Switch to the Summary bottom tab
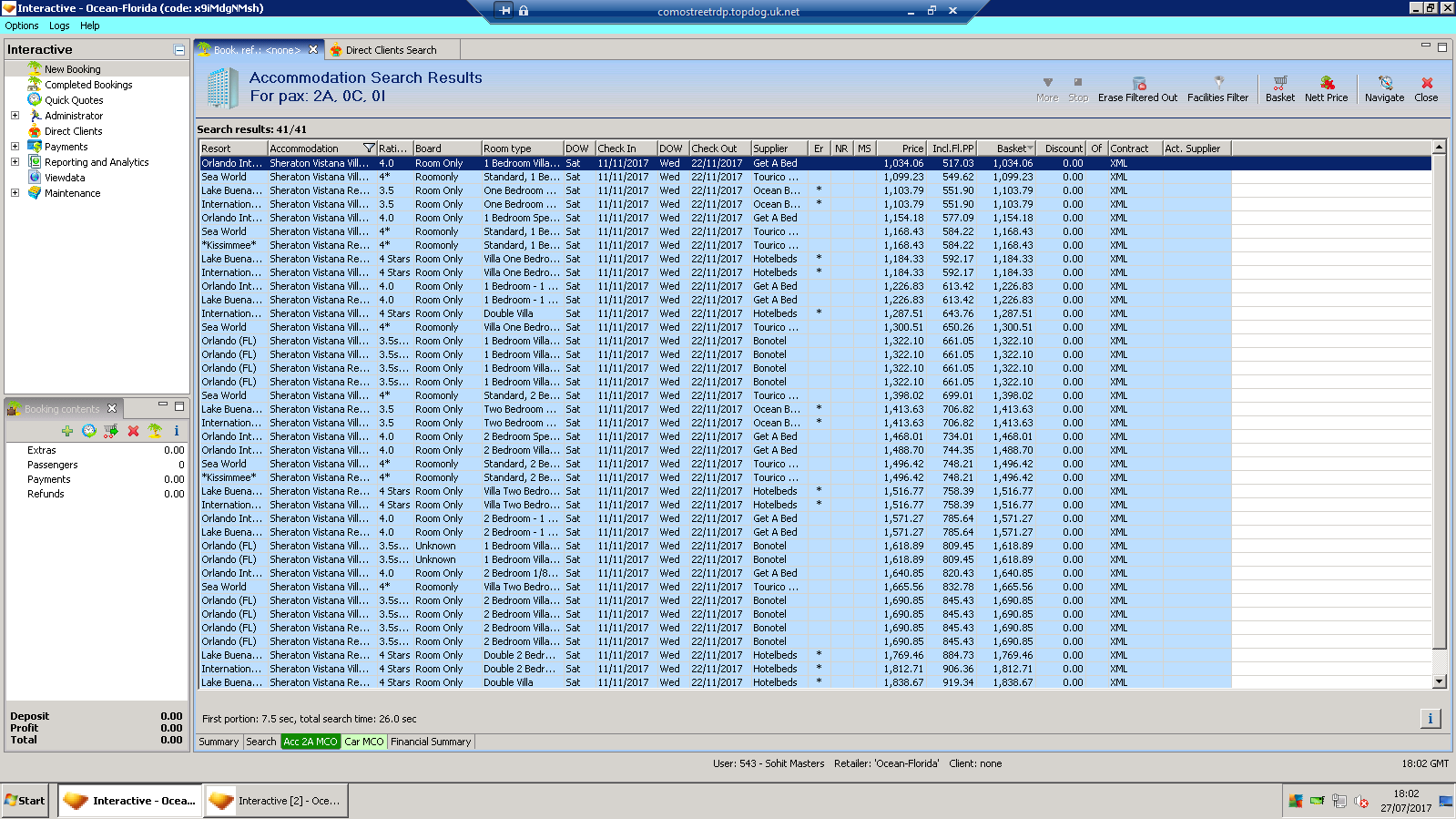The height and width of the screenshot is (819, 1456). [219, 742]
